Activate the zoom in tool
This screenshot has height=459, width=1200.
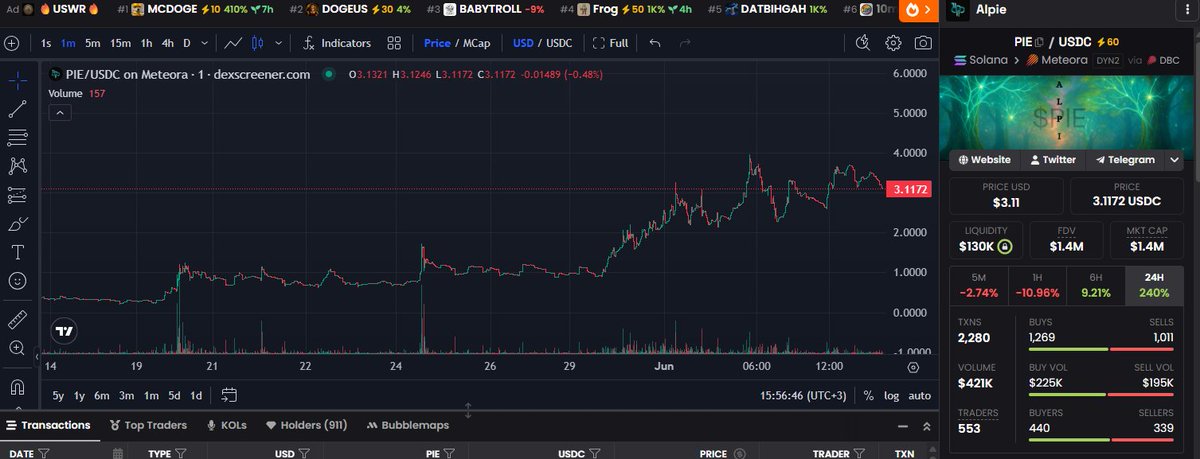tap(18, 348)
